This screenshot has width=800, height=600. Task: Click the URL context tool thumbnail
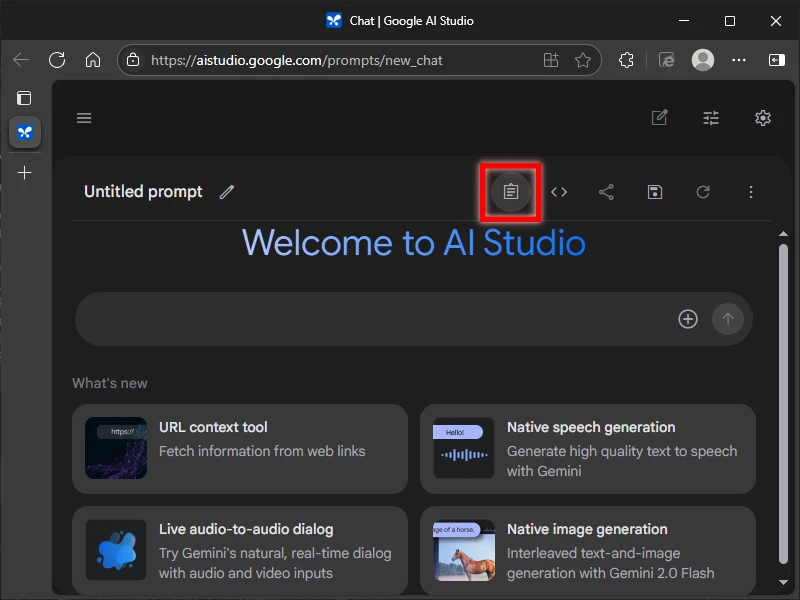pyautogui.click(x=116, y=448)
